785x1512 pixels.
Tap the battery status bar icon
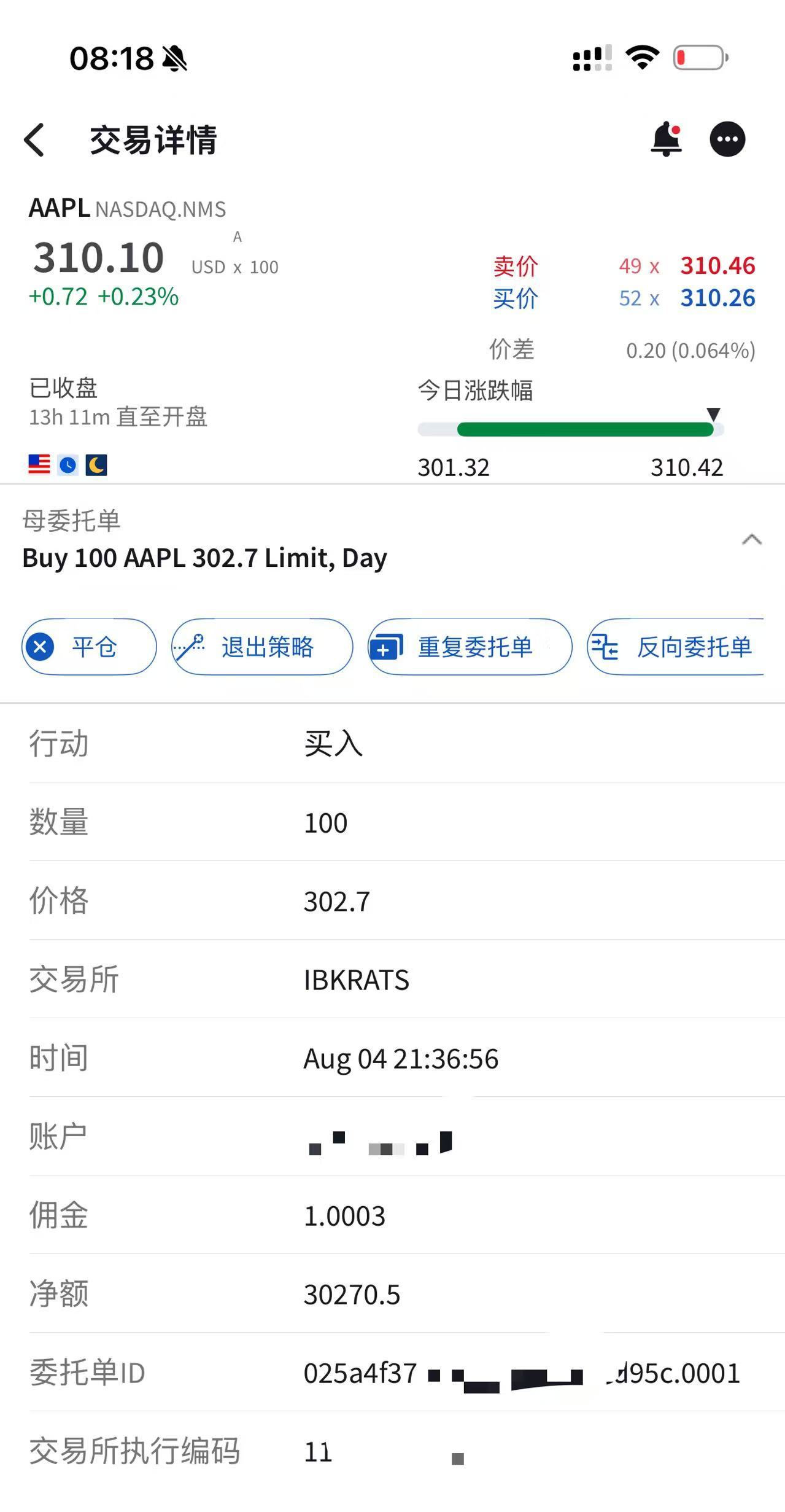[x=700, y=58]
